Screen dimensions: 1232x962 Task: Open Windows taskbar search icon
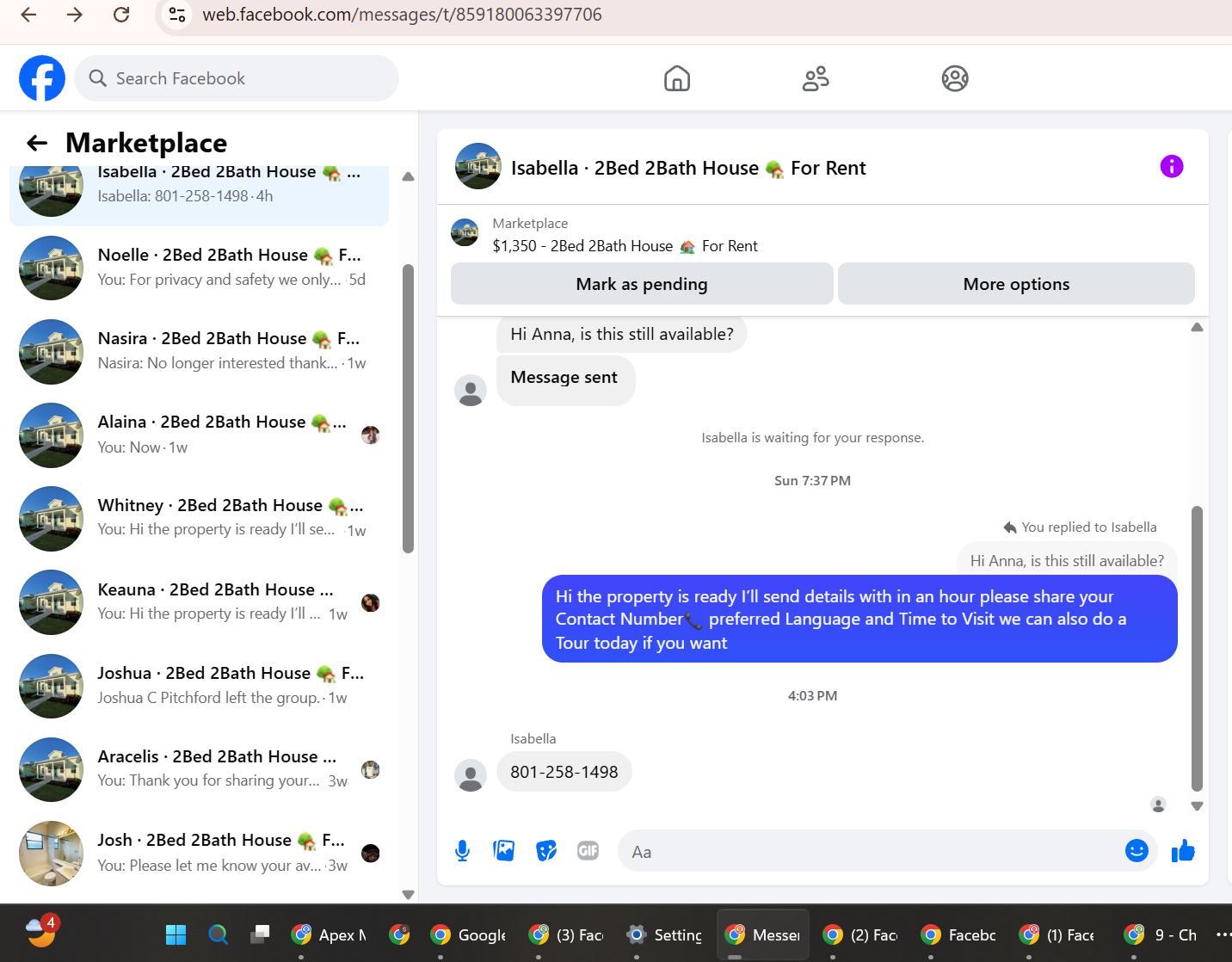(218, 934)
